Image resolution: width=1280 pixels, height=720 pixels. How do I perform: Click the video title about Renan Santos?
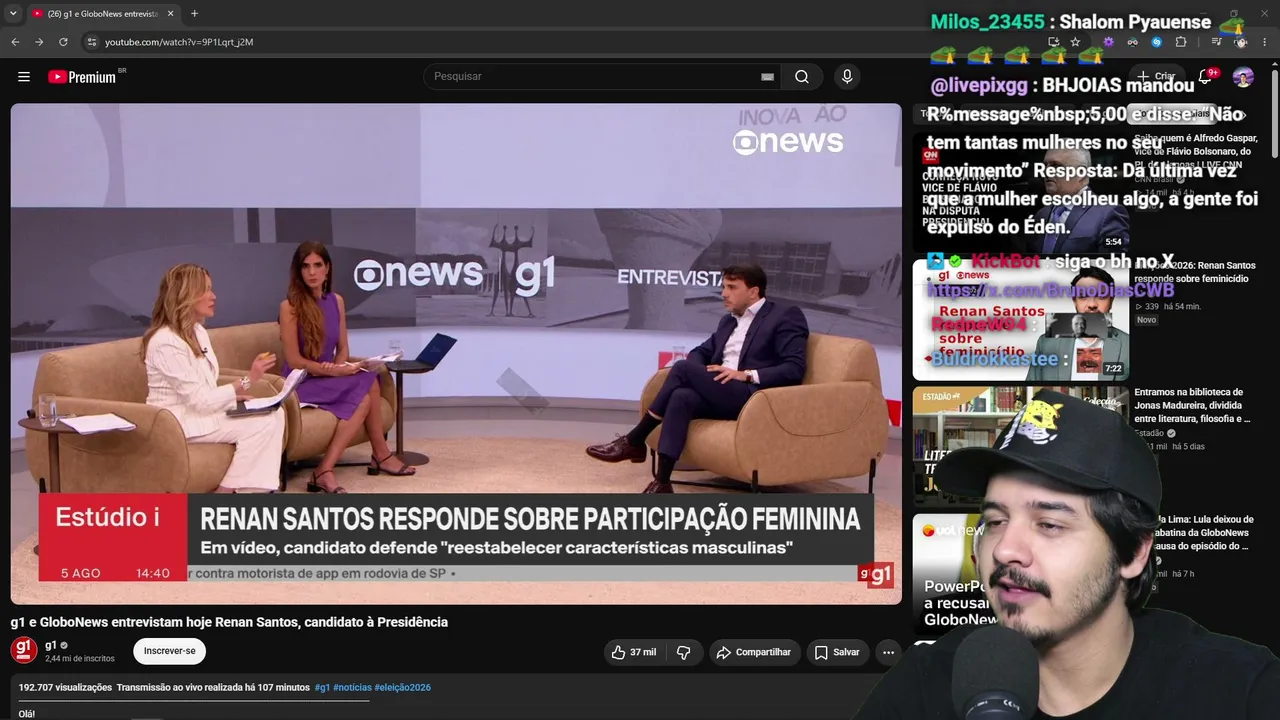click(x=229, y=622)
